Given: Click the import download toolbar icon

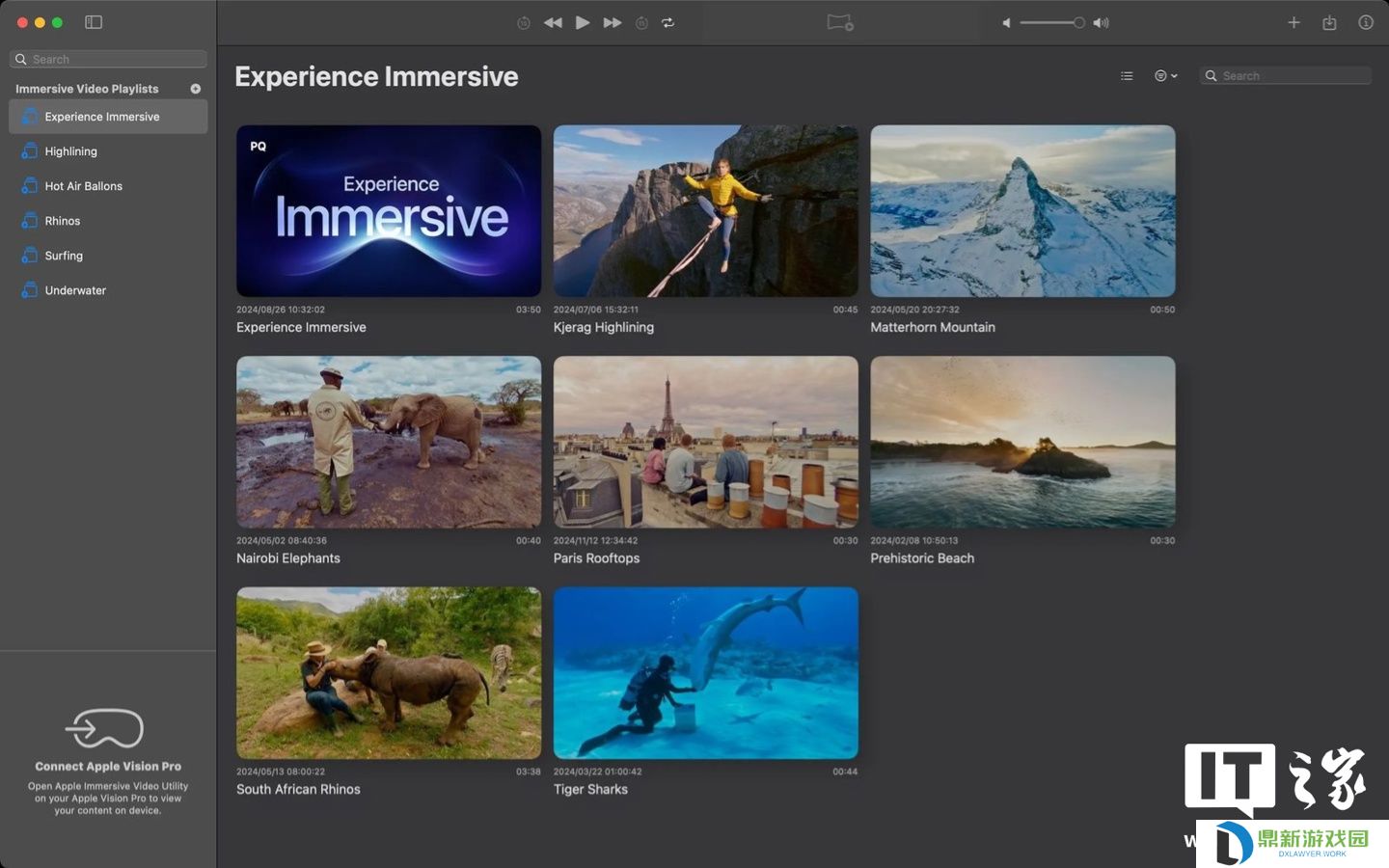Looking at the screenshot, I should coord(1329,22).
